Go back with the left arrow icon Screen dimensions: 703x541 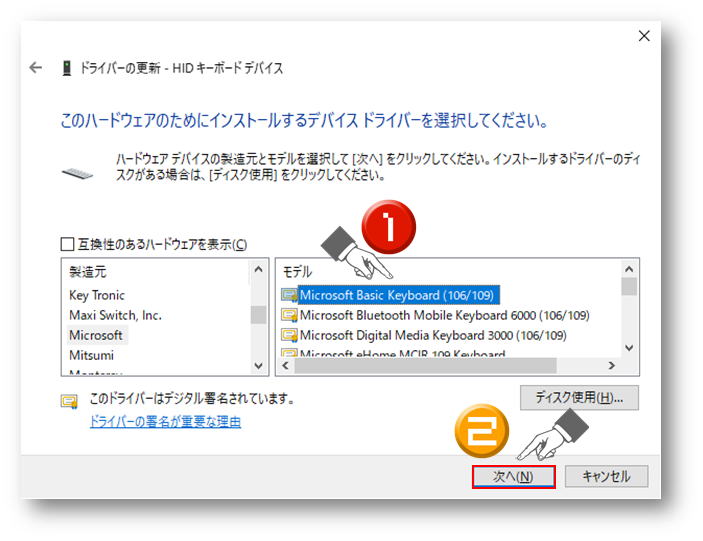[x=35, y=68]
